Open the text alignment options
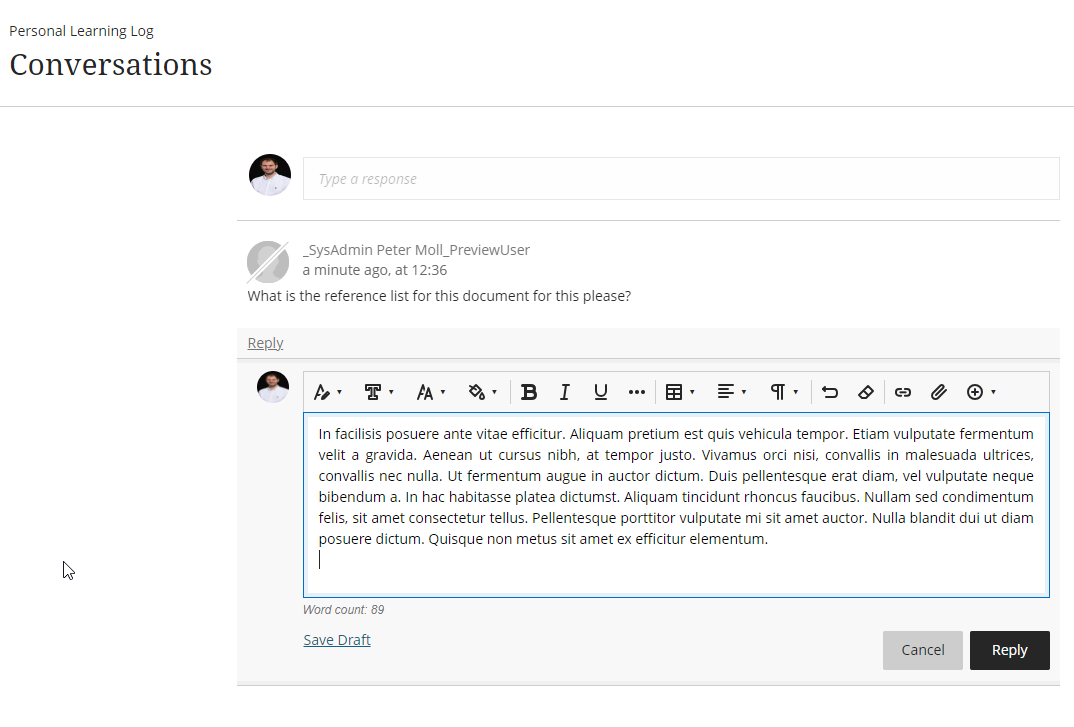1074x727 pixels. 732,392
